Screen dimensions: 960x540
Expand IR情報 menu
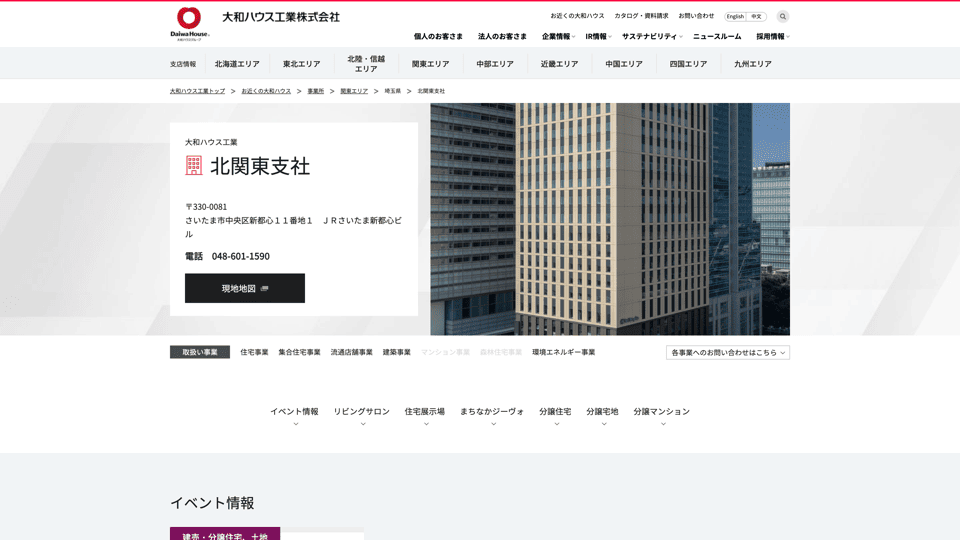(598, 37)
